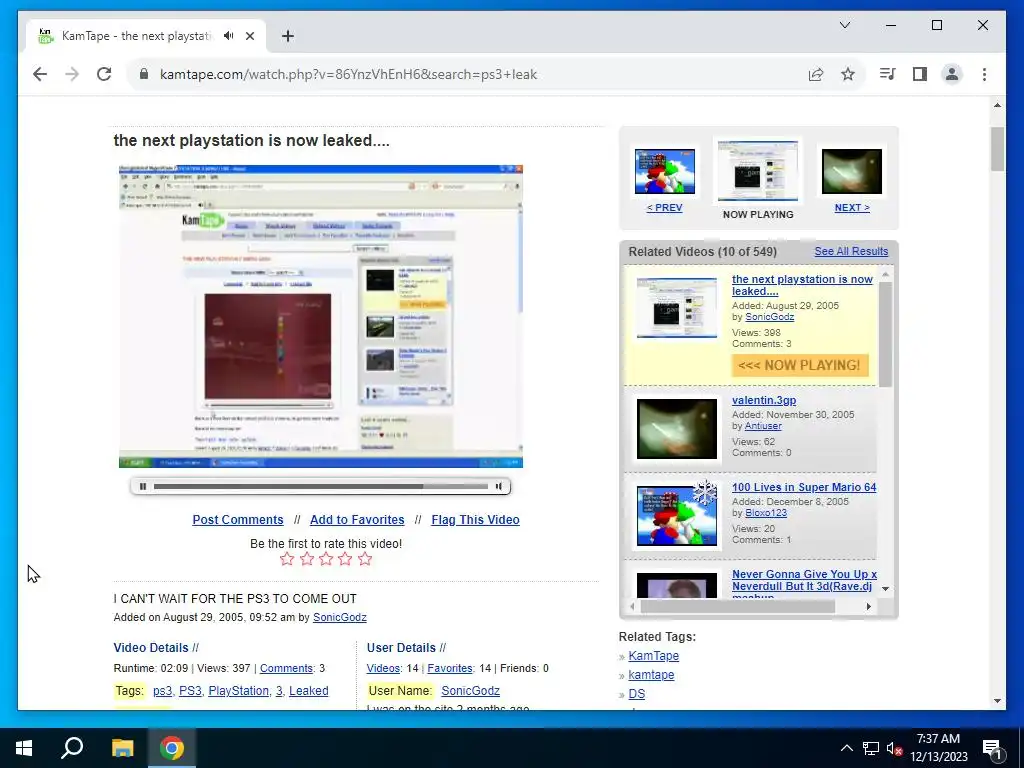Open network status tray icon
Viewport: 1024px width, 768px height.
[x=871, y=748]
